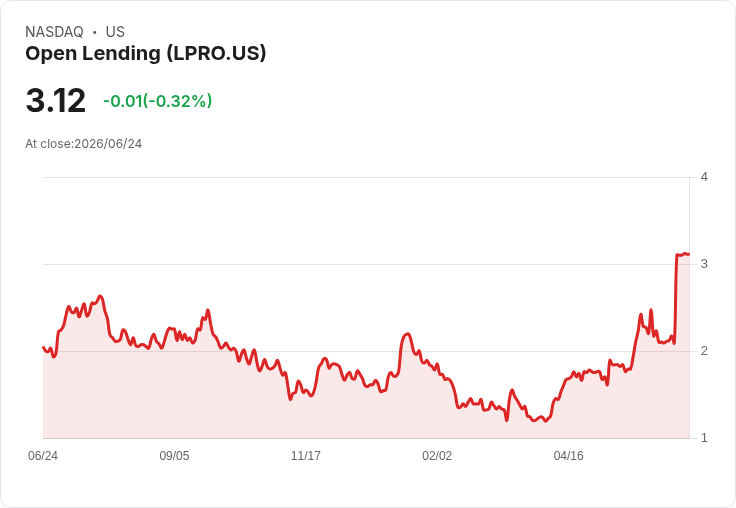The image size is (736, 508).
Task: Click the US market label
Action: click(x=115, y=32)
